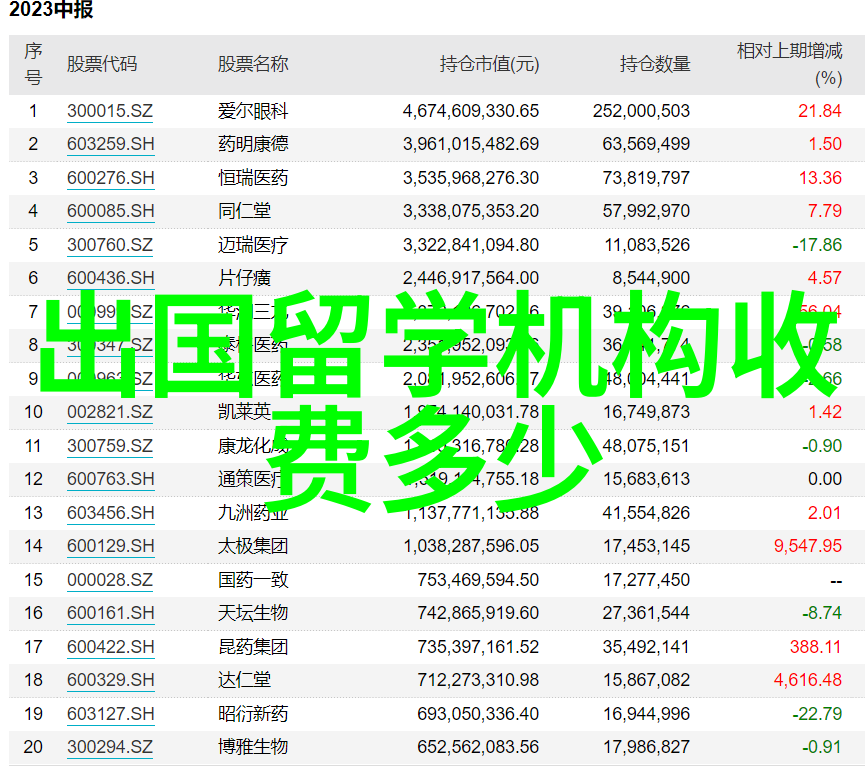Select stock name 天坛生物
Image resolution: width=865 pixels, height=776 pixels.
click(253, 613)
